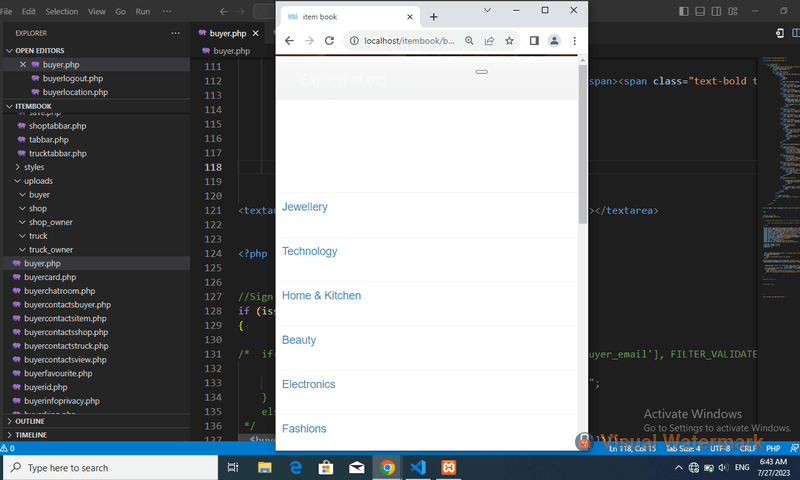Open buyerchatroom.php file
The height and width of the screenshot is (480, 800).
[60, 291]
